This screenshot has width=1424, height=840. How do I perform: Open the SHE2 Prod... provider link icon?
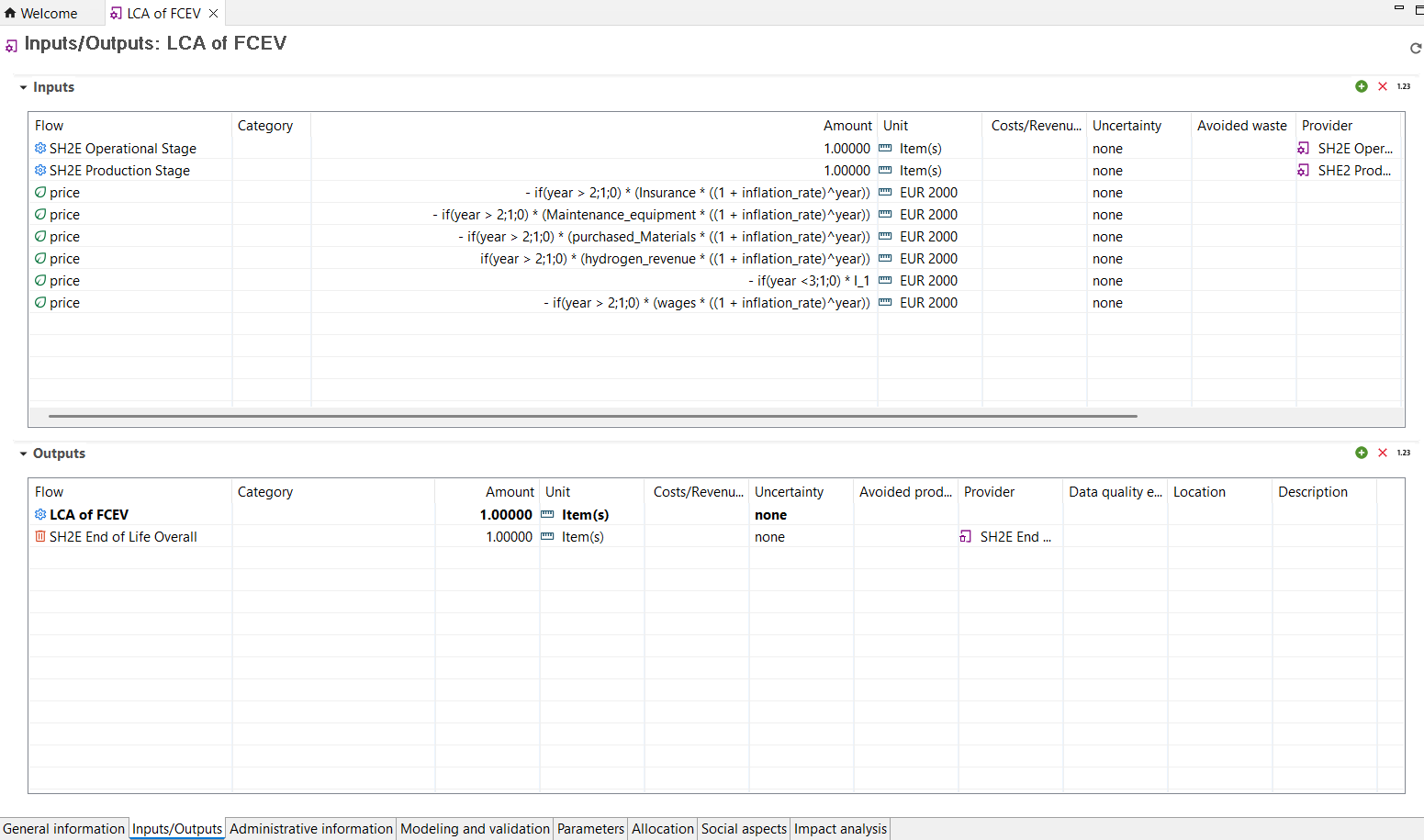1304,171
